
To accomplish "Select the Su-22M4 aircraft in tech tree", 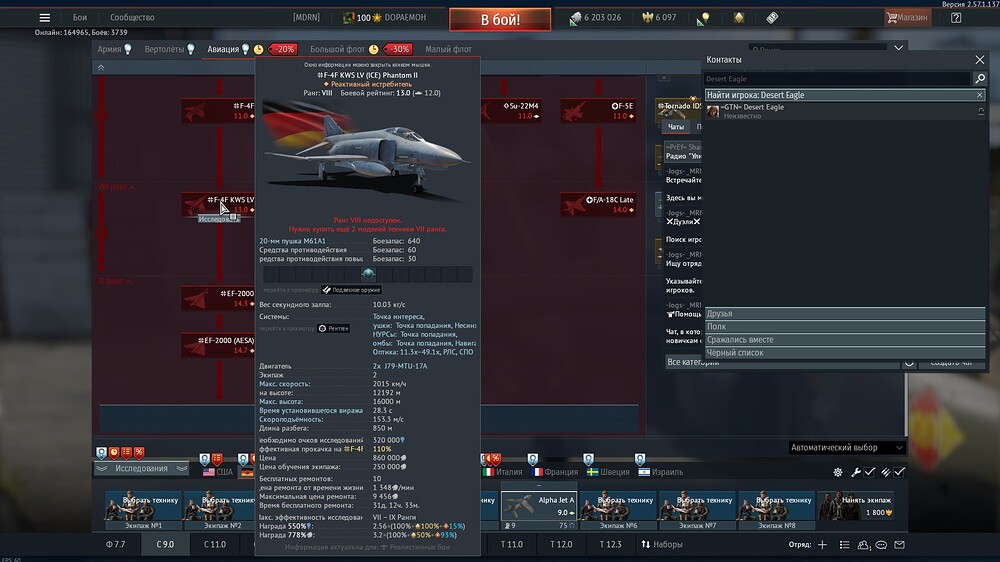I will pos(510,110).
